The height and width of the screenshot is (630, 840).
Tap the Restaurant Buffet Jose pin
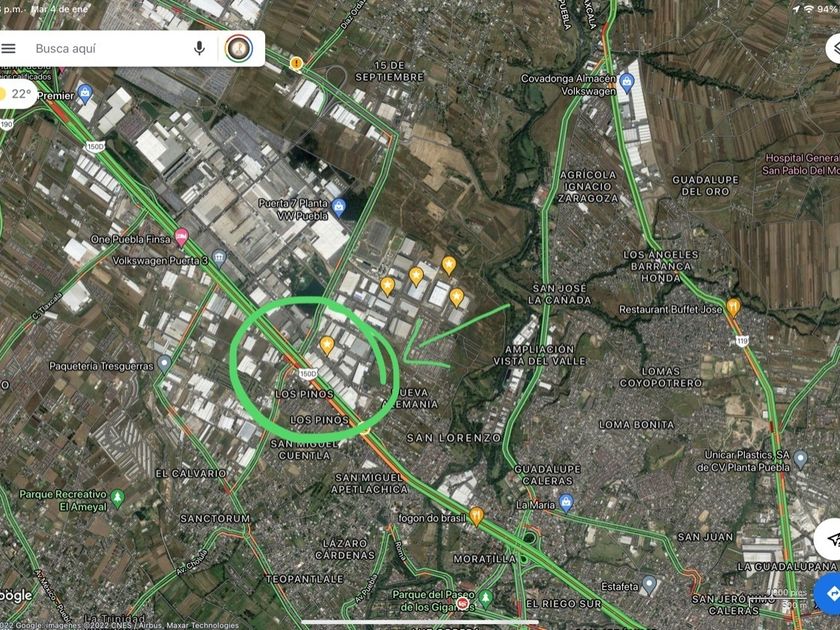click(733, 307)
